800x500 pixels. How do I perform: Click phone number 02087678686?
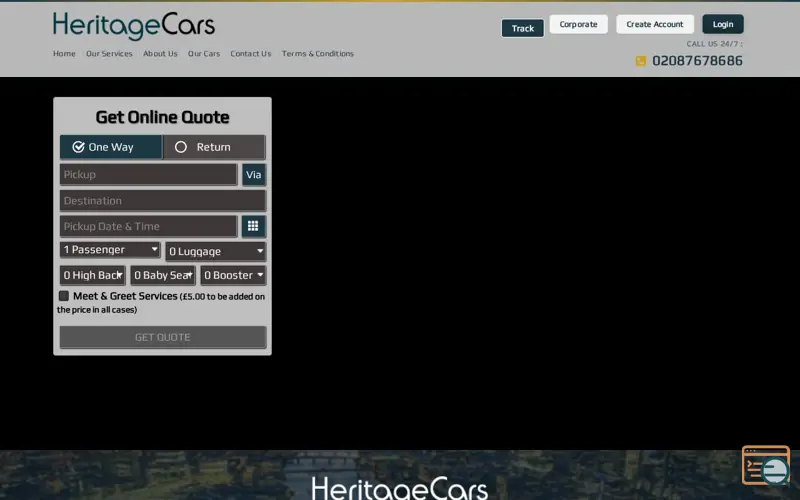(697, 61)
